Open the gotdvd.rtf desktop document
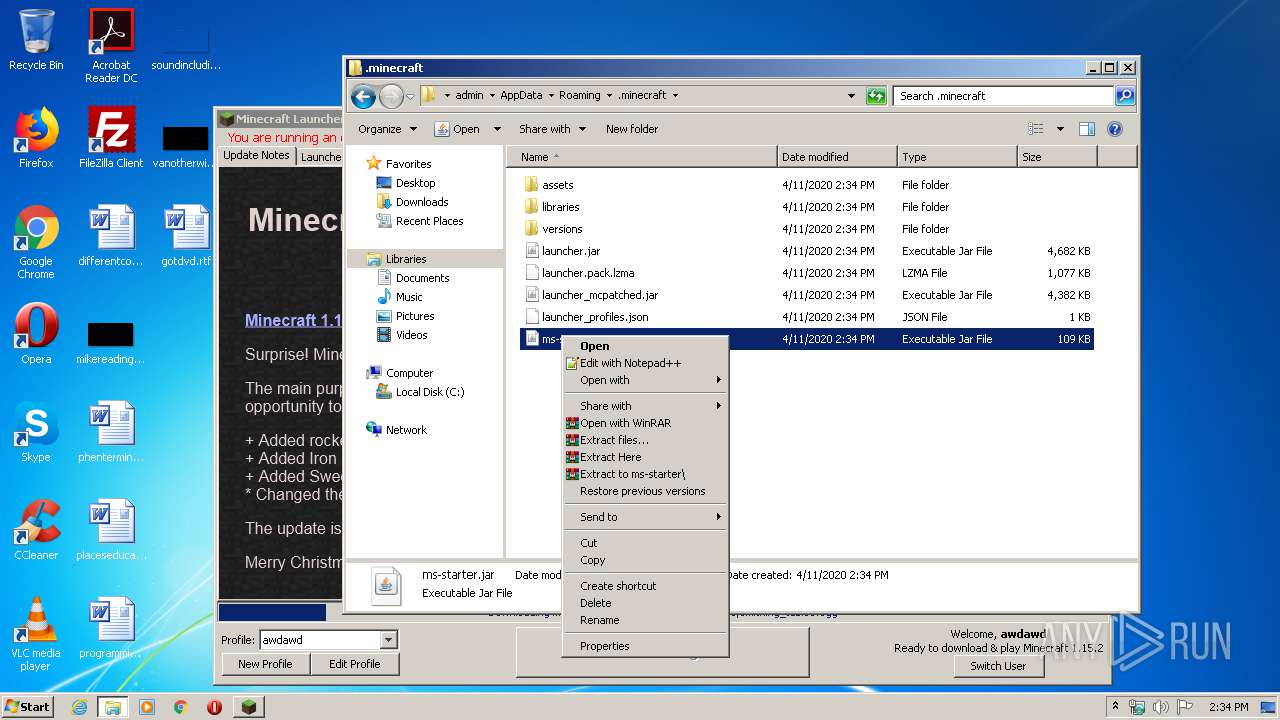This screenshot has width=1280, height=720. coord(186,236)
